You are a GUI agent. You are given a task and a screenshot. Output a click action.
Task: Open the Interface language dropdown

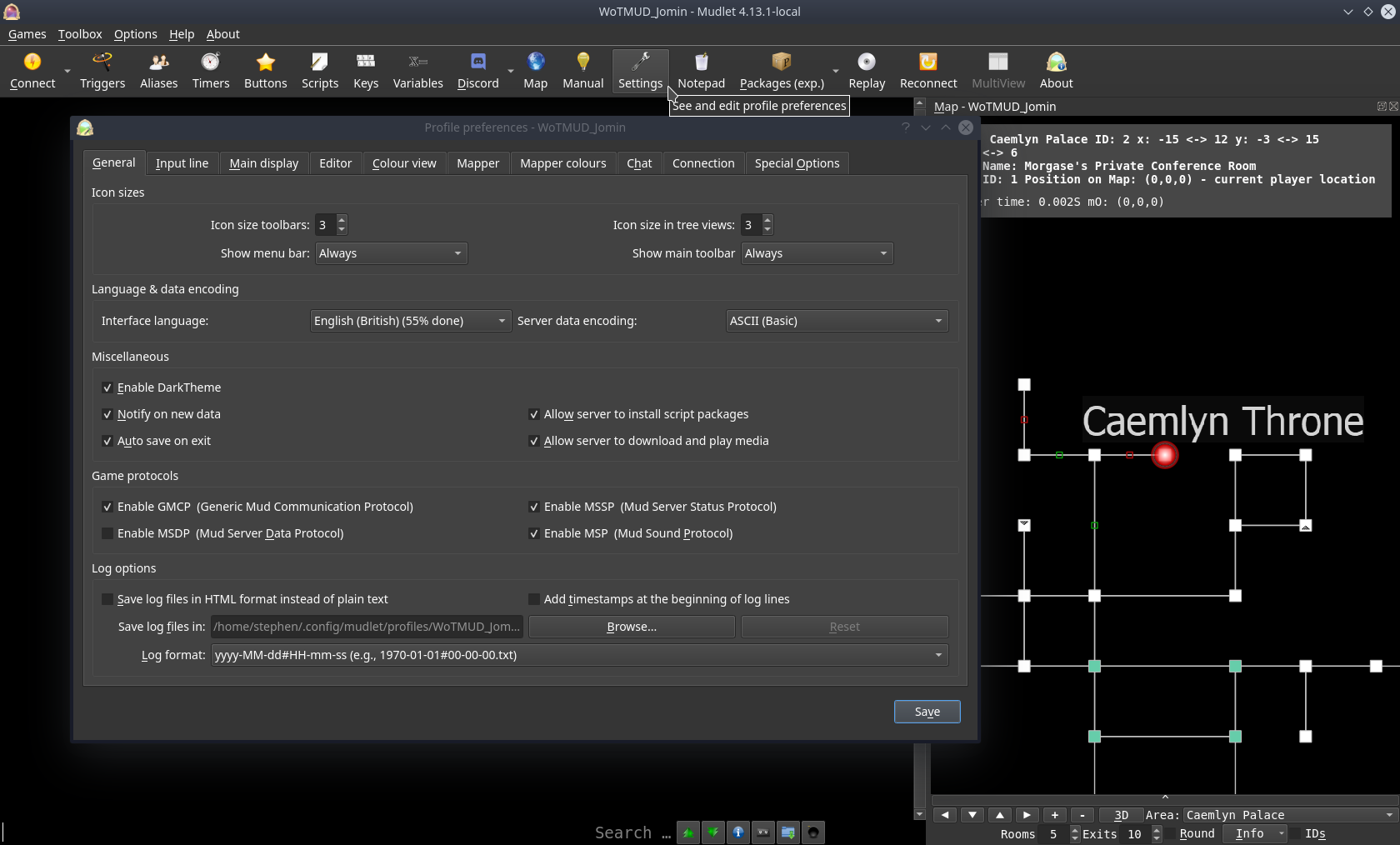click(x=410, y=321)
